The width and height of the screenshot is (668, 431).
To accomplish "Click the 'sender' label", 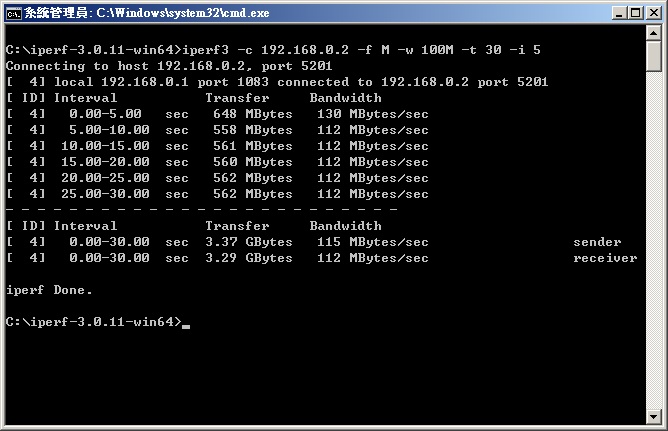I will tap(597, 242).
